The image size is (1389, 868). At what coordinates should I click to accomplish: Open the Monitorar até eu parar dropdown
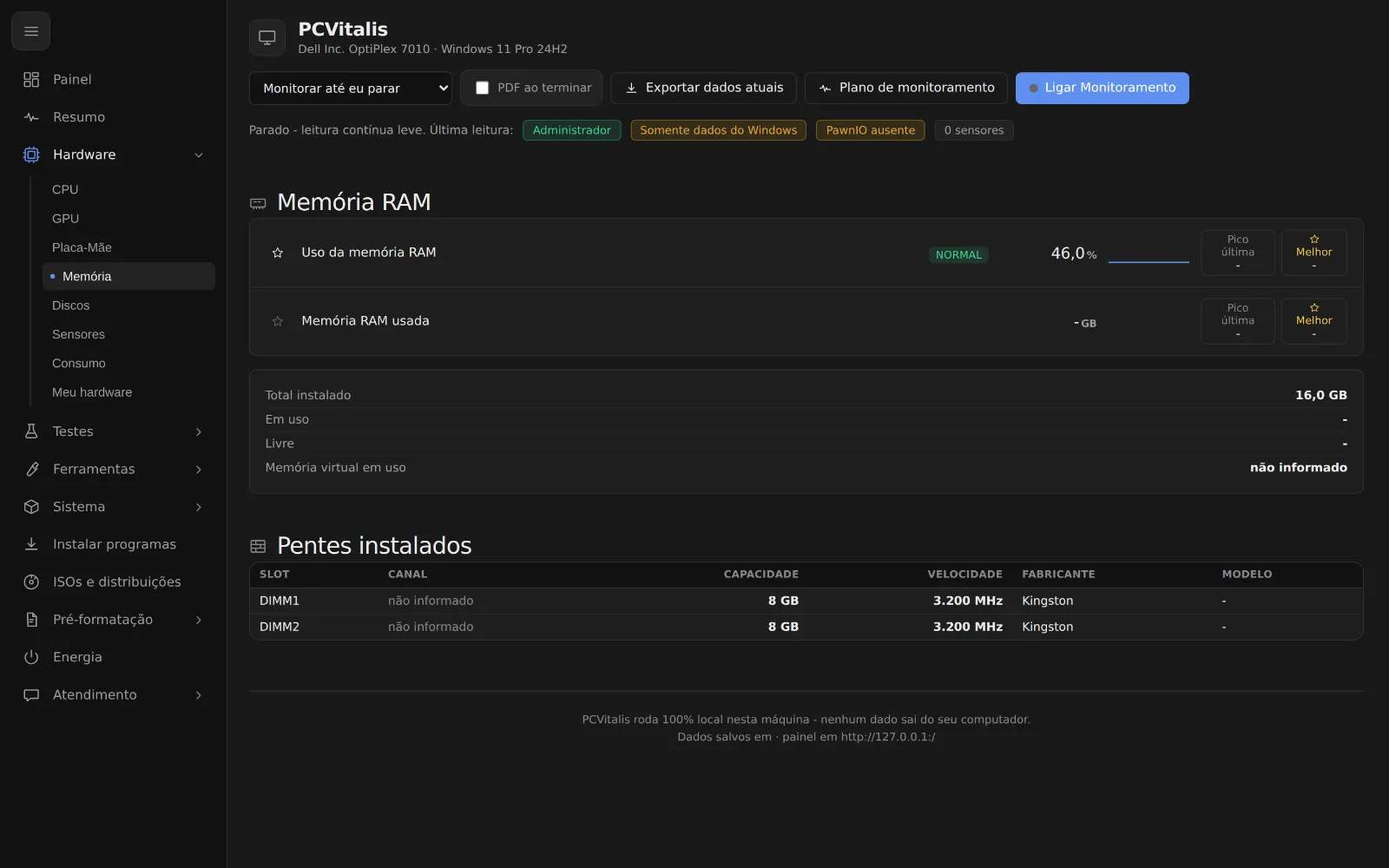tap(351, 89)
